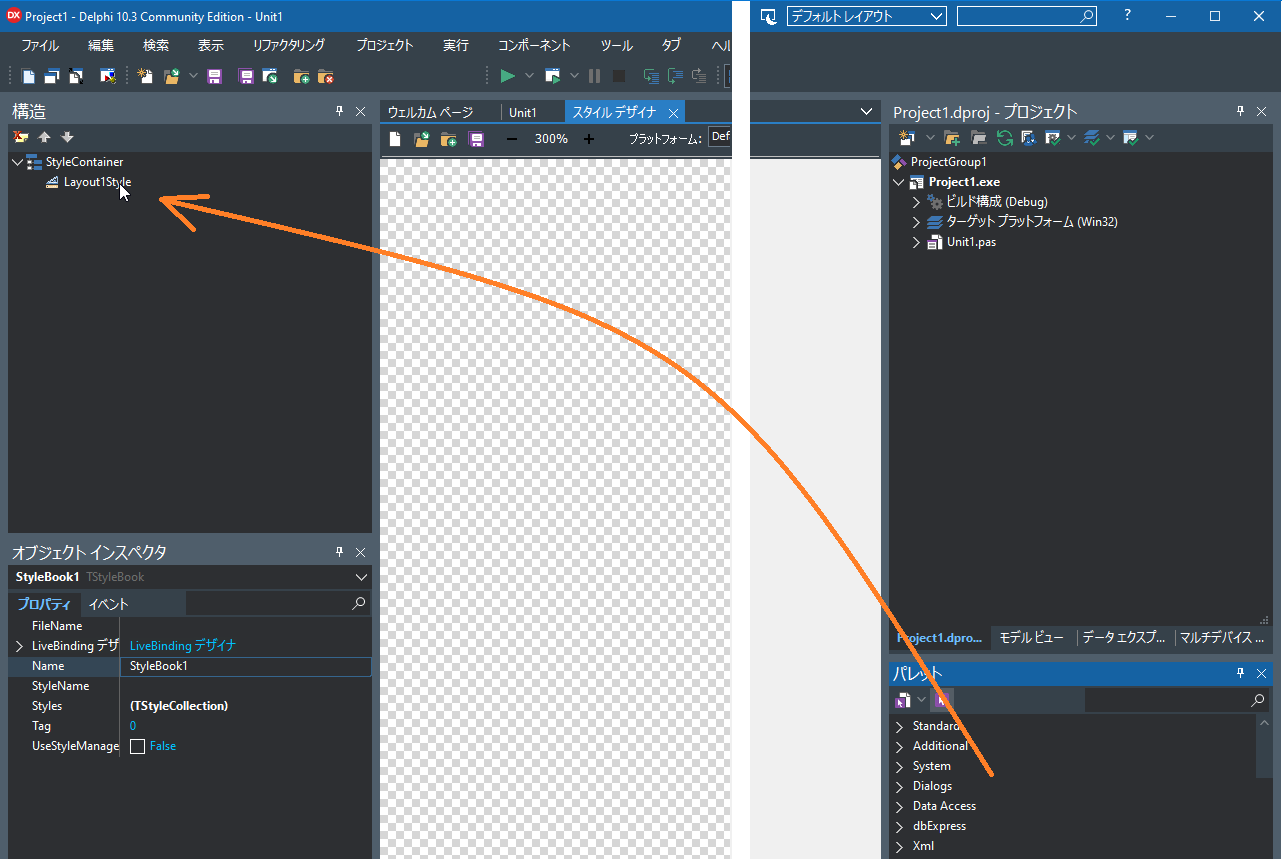The width and height of the screenshot is (1282, 859).
Task: Toggle the UseStyleManager False checkbox
Action: coord(138,746)
